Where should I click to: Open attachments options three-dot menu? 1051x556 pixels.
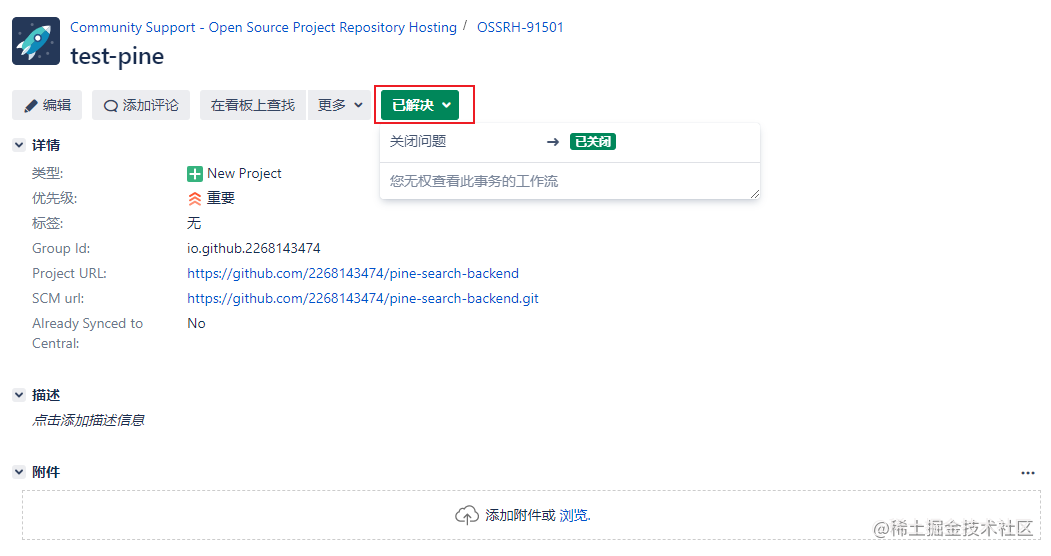tap(1028, 473)
